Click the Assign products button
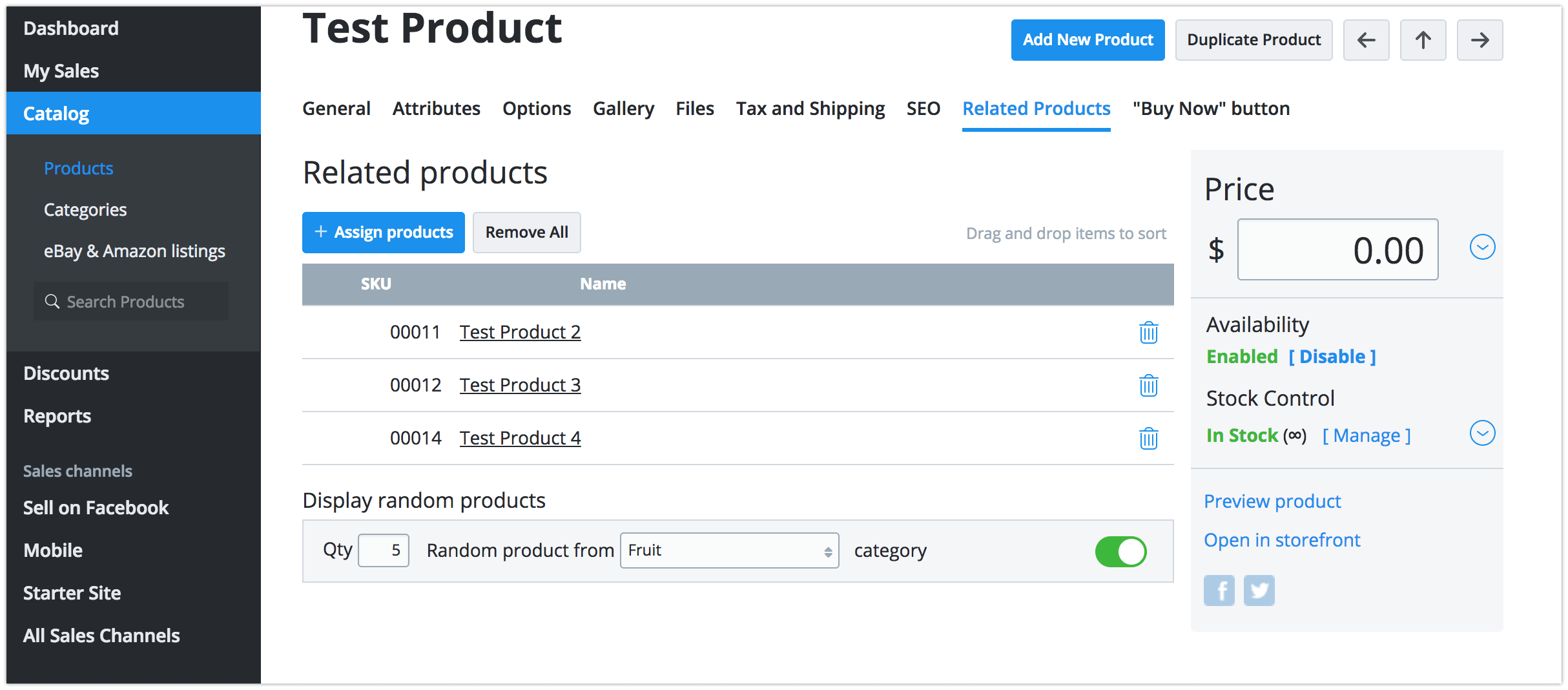Screen dimensions: 1568x690 click(x=384, y=233)
